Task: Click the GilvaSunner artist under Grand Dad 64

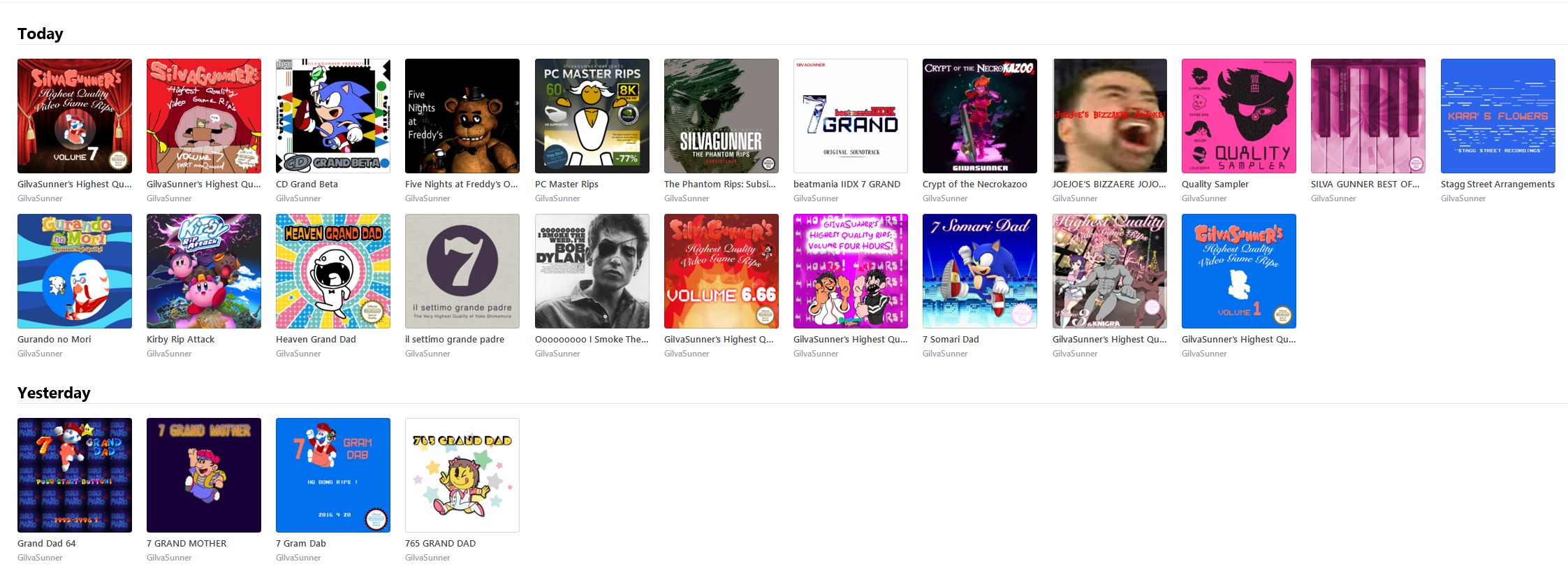Action: (40, 558)
